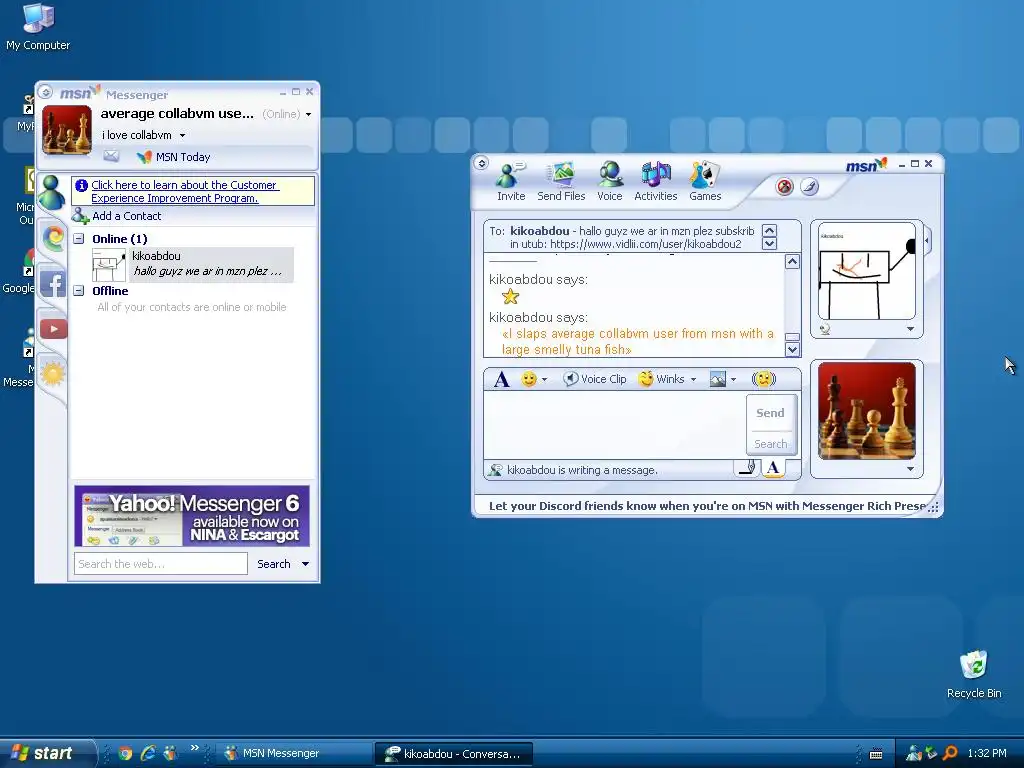
Task: Click webcam icon under kikoabdou's picture
Action: pos(825,329)
